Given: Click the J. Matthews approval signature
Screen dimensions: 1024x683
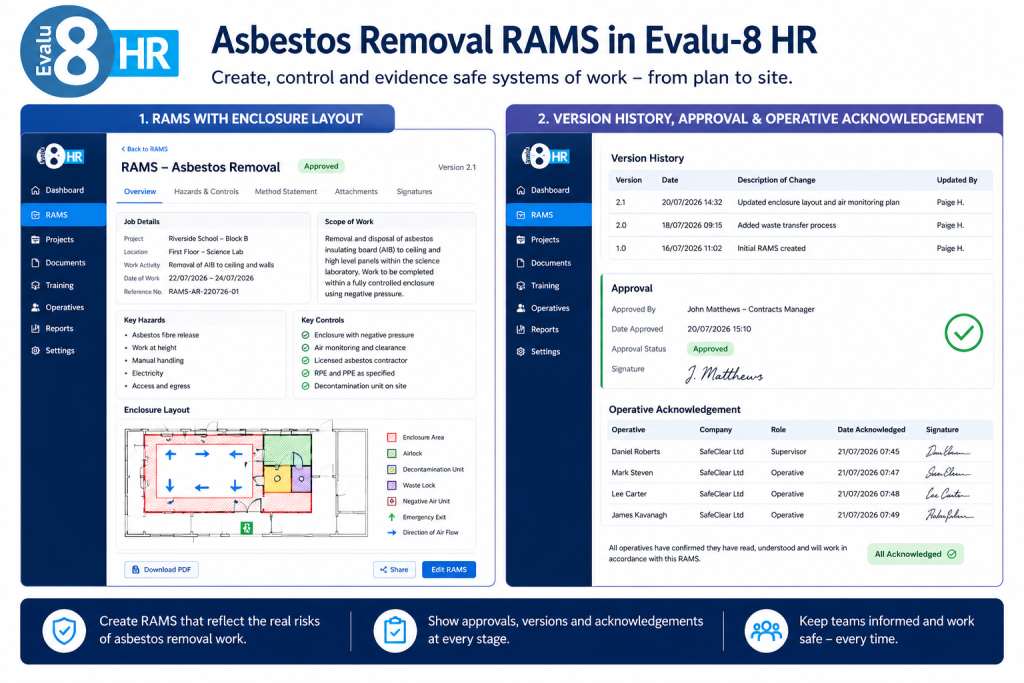Looking at the screenshot, I should click(724, 373).
